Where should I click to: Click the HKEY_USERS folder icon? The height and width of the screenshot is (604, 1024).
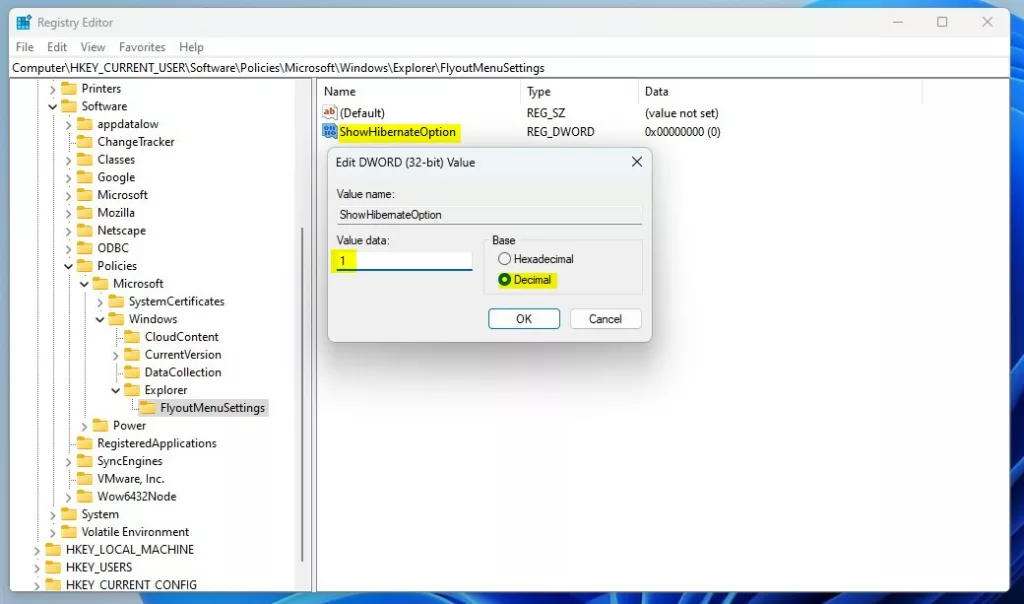click(x=54, y=567)
